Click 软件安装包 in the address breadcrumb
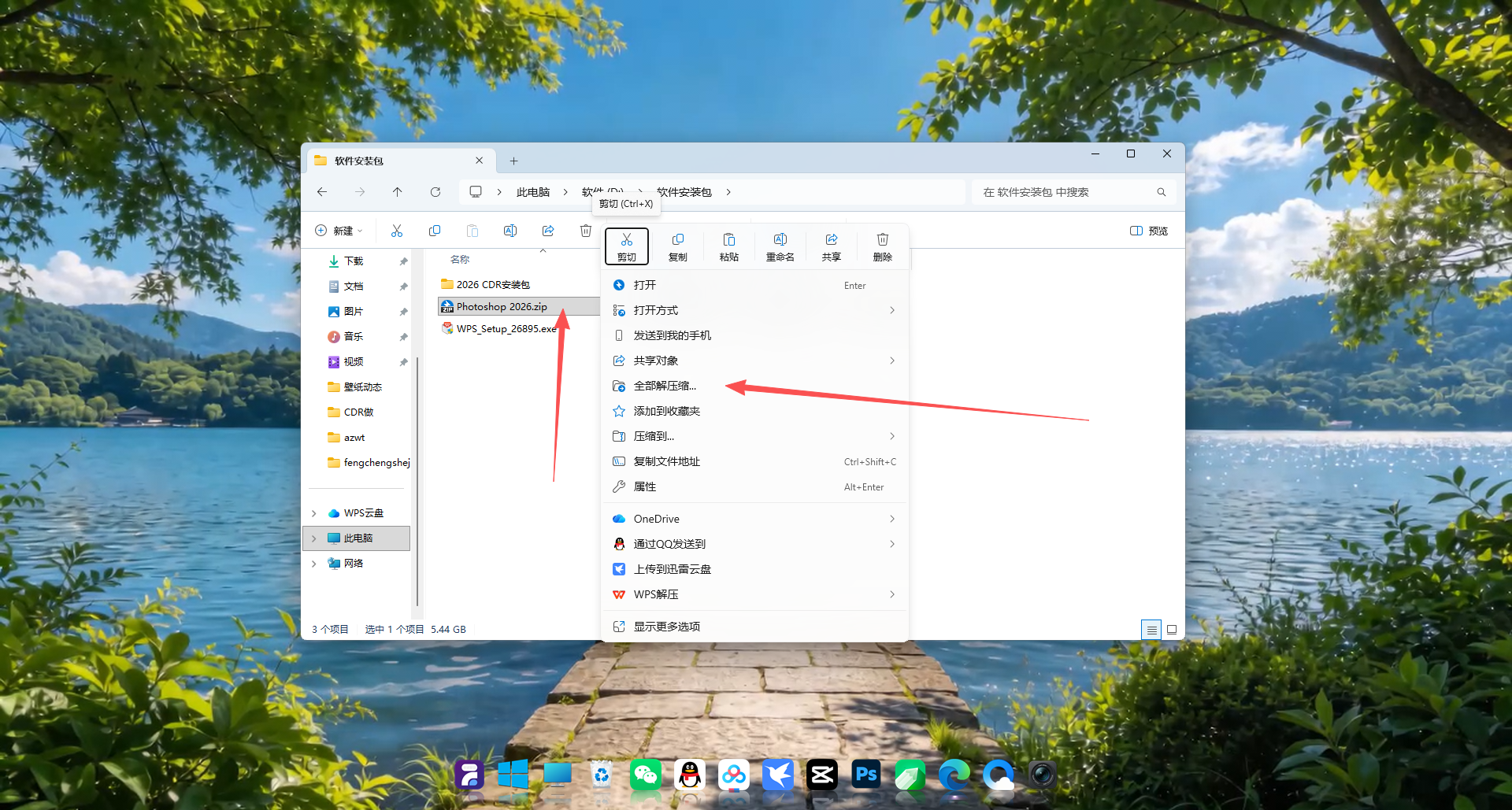This screenshot has height=810, width=1512. click(684, 192)
